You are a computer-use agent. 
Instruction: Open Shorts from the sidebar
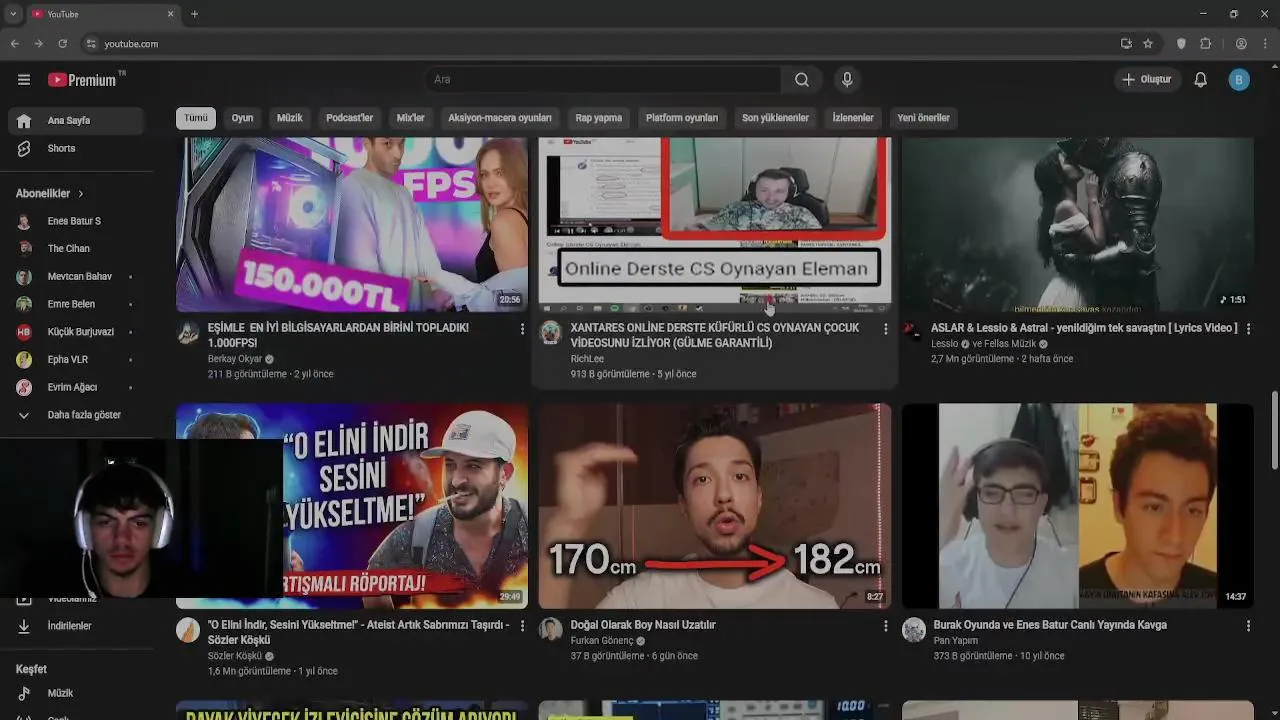(77, 148)
